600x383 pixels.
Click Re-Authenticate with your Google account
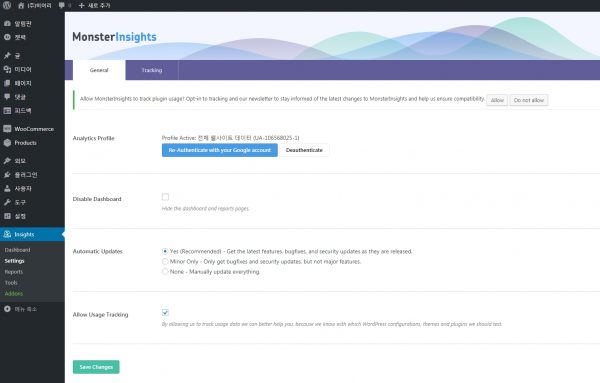(x=220, y=150)
